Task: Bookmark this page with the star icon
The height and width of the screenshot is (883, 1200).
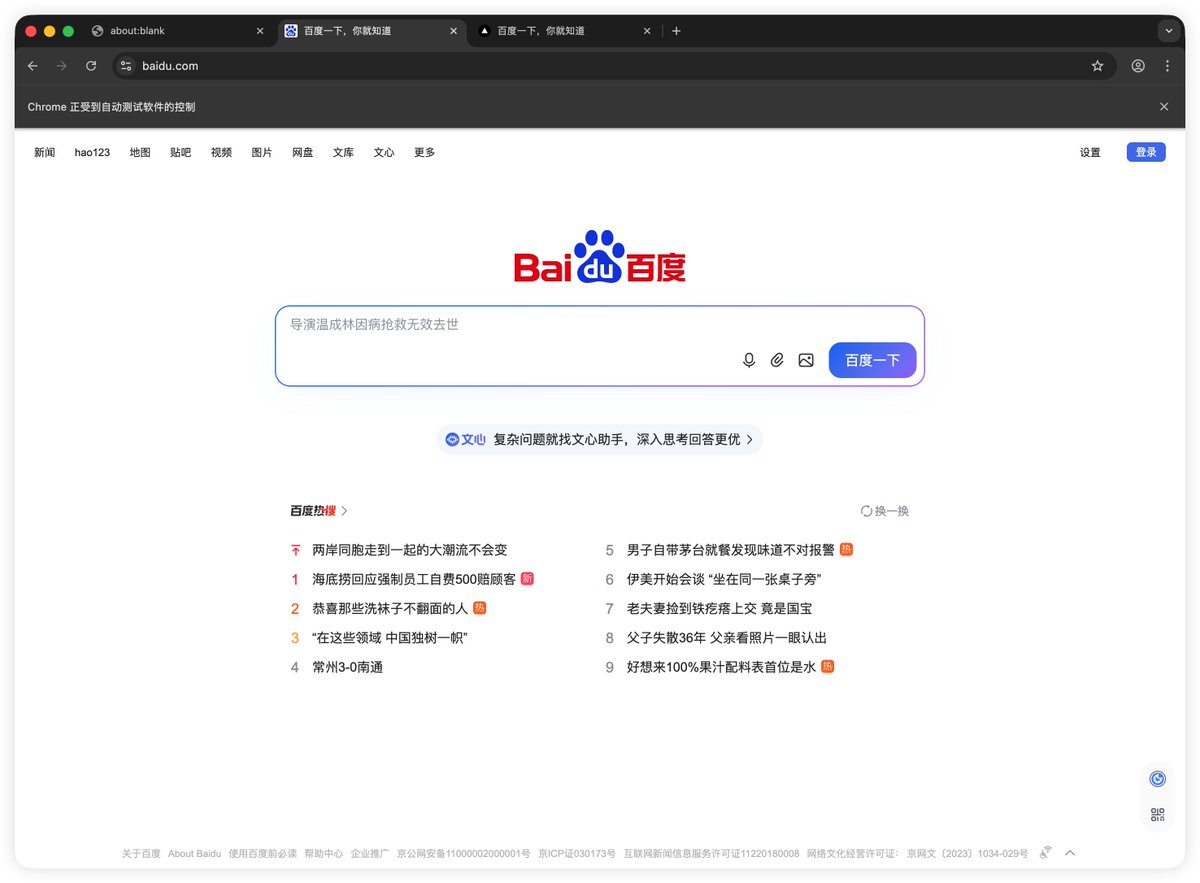Action: (1097, 66)
